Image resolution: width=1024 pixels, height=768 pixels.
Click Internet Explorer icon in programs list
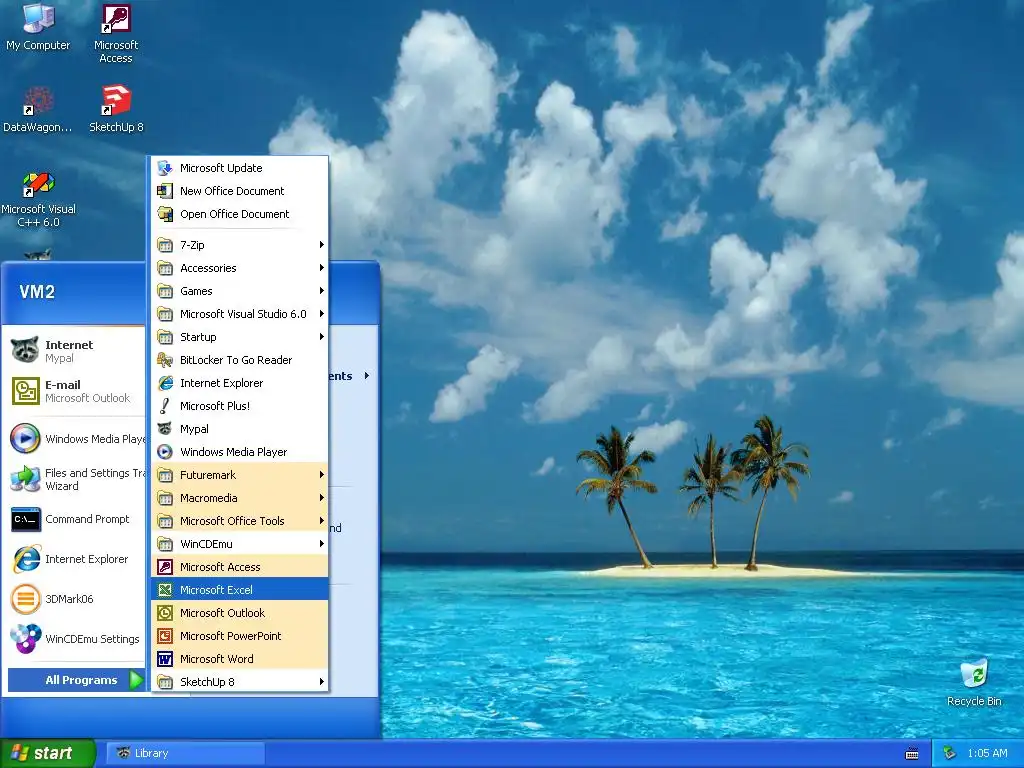coord(165,383)
